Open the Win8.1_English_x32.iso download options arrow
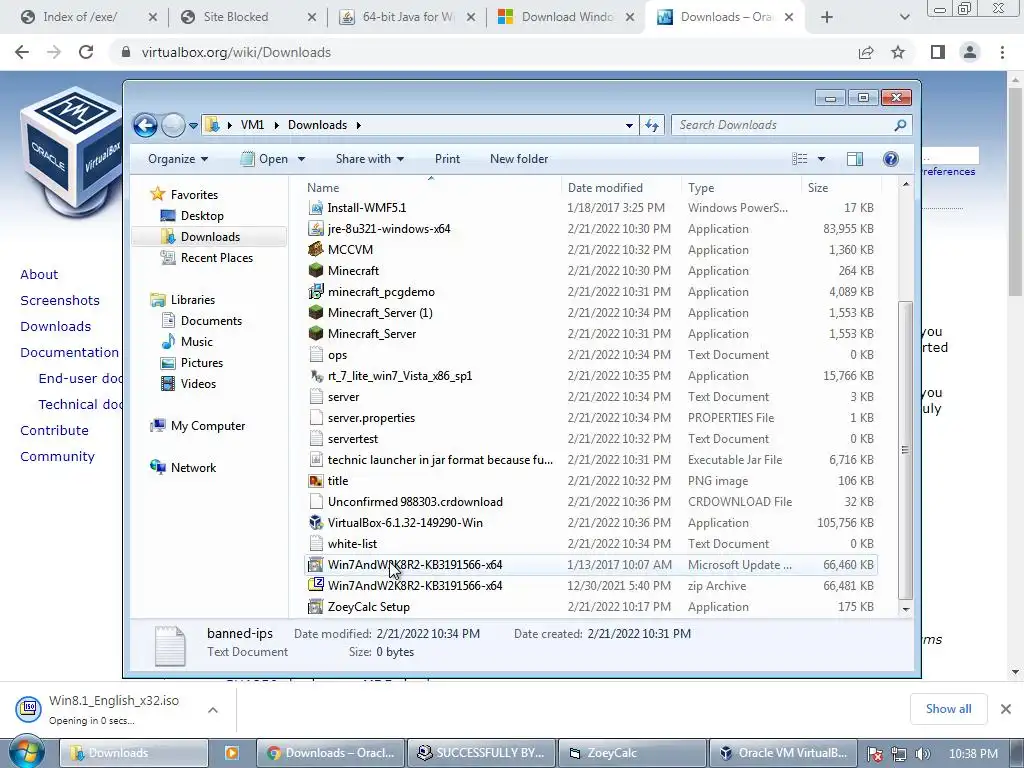 click(213, 710)
